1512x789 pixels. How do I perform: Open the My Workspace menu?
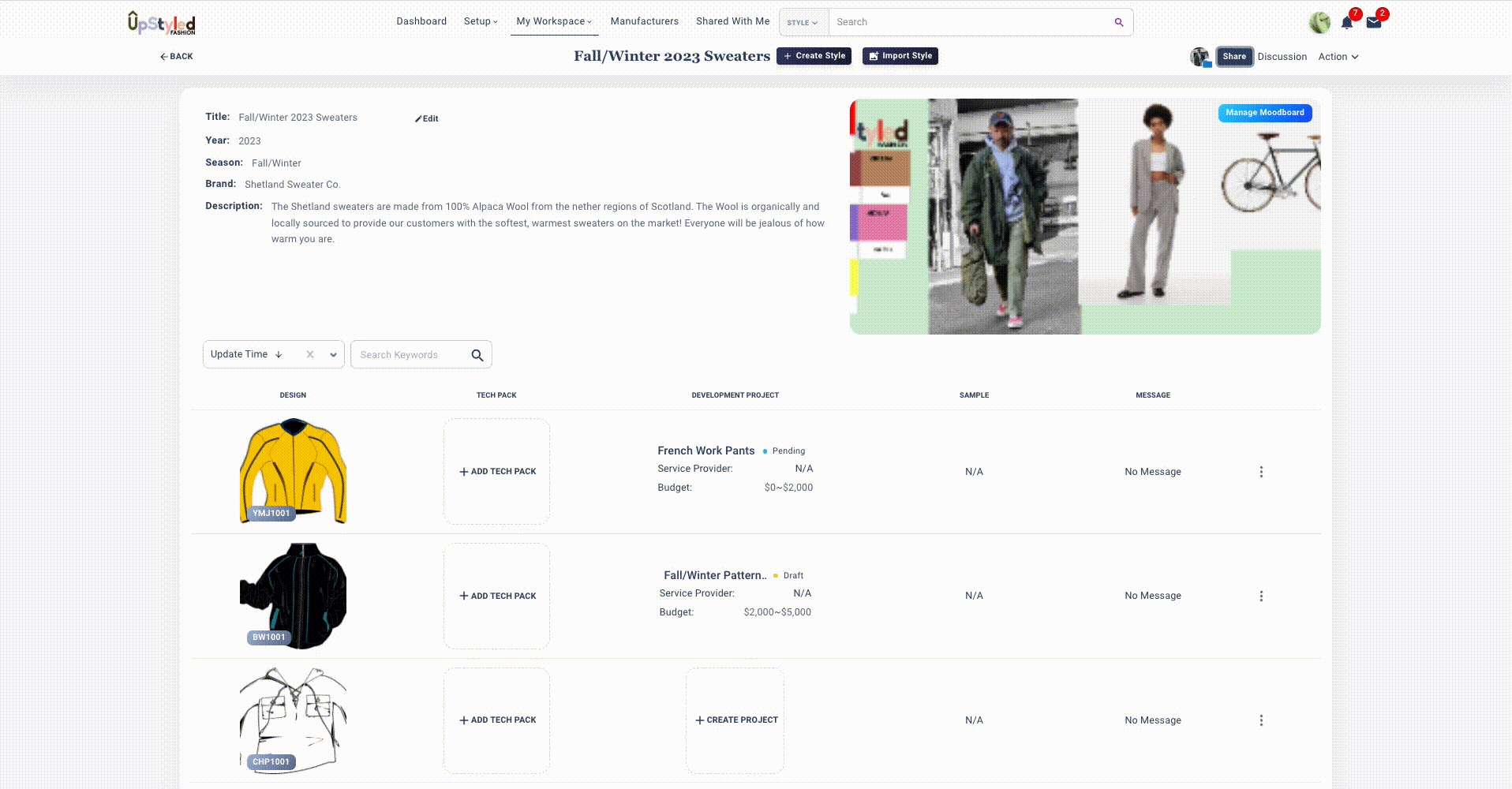coord(553,21)
